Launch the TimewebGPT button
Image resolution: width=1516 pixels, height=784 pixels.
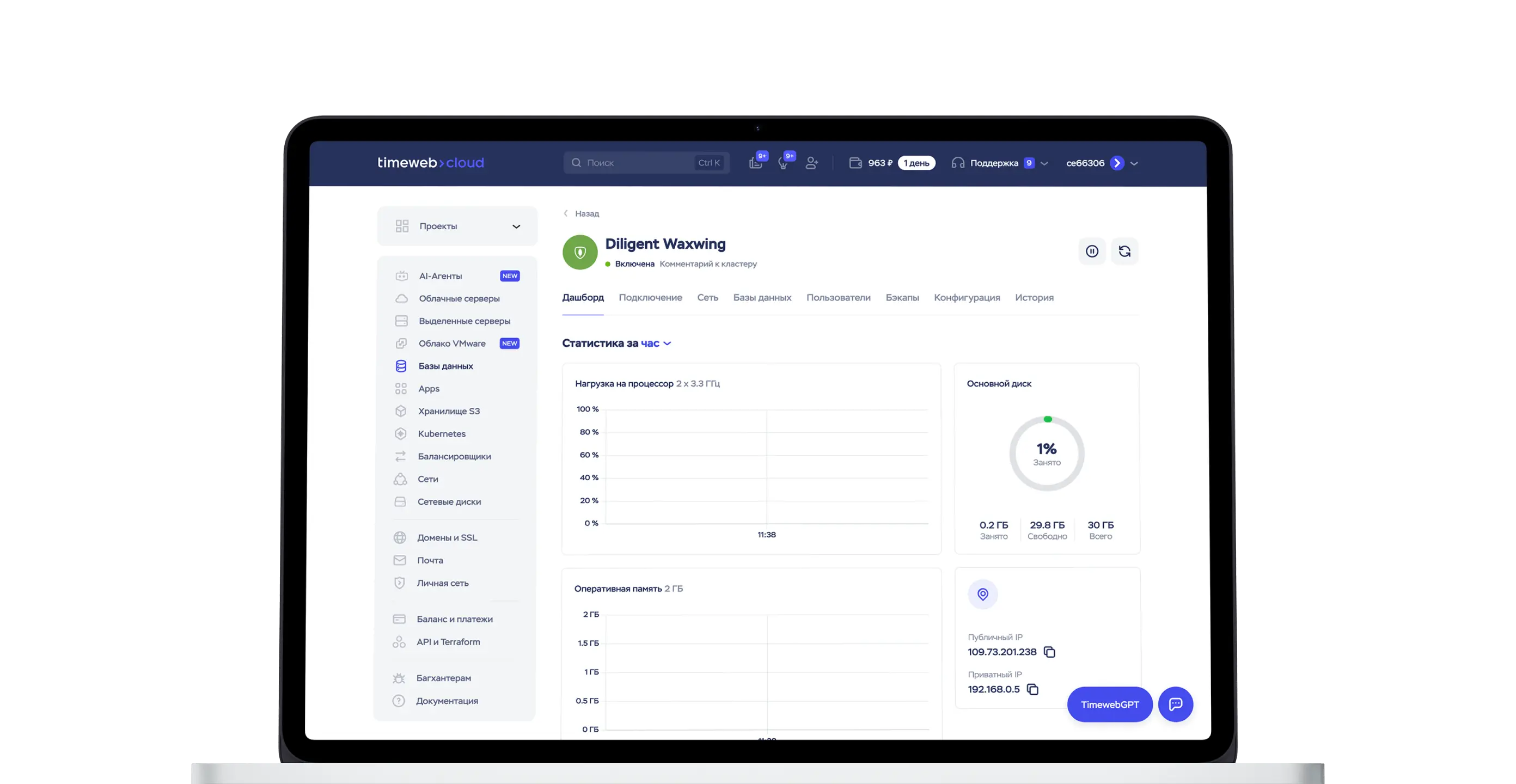pos(1109,704)
